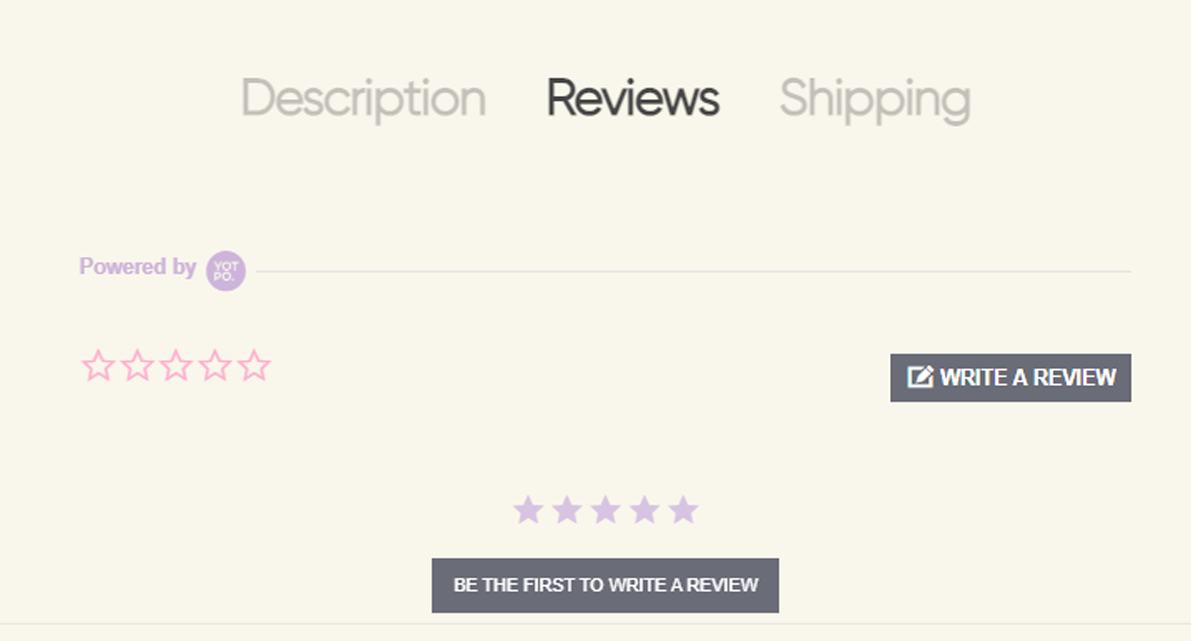Rate five stars using fifth purple star
The width and height of the screenshot is (1191, 641).
683,510
